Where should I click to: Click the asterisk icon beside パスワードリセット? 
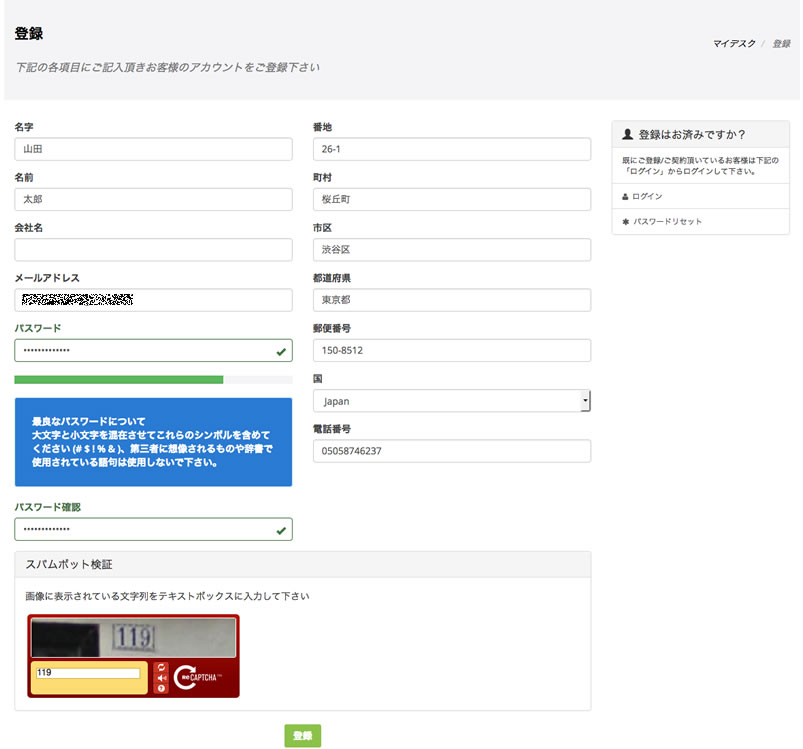point(626,221)
